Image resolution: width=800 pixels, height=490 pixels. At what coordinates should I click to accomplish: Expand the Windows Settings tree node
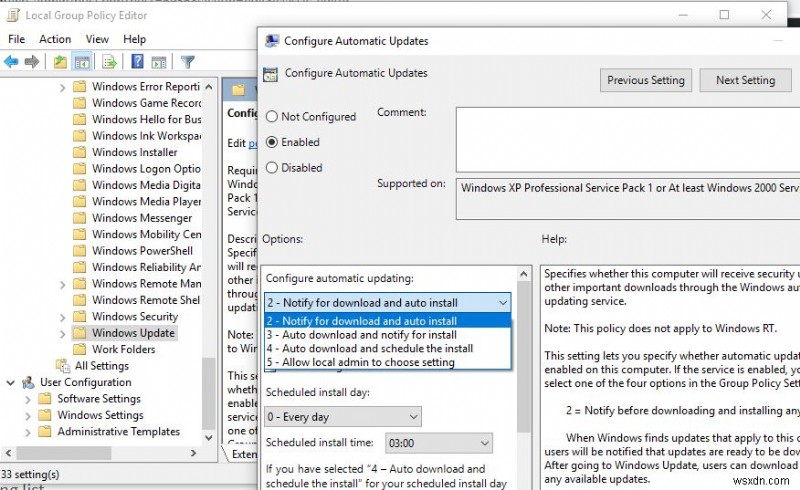click(28, 416)
